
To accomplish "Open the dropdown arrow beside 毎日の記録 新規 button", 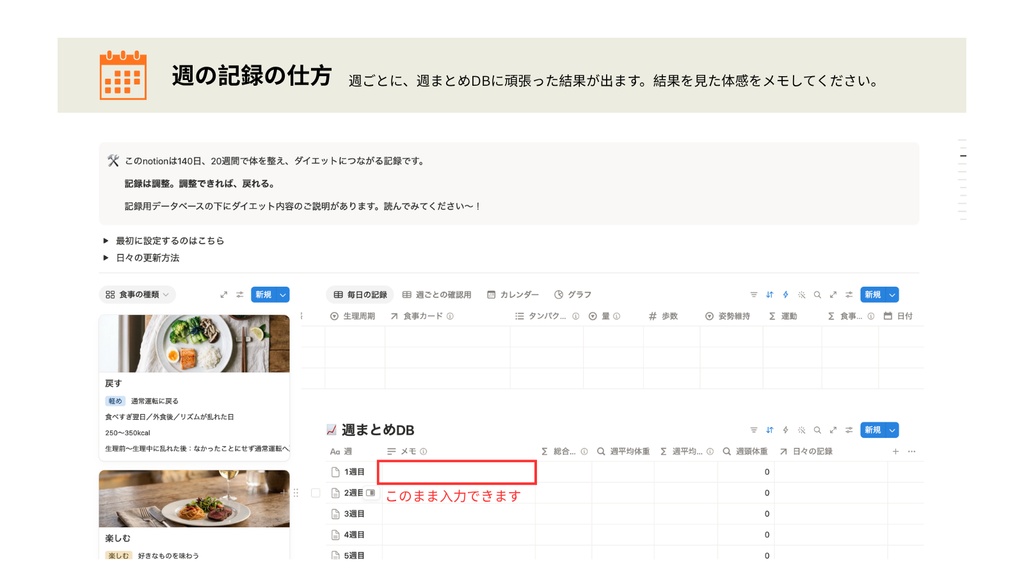I will 892,295.
